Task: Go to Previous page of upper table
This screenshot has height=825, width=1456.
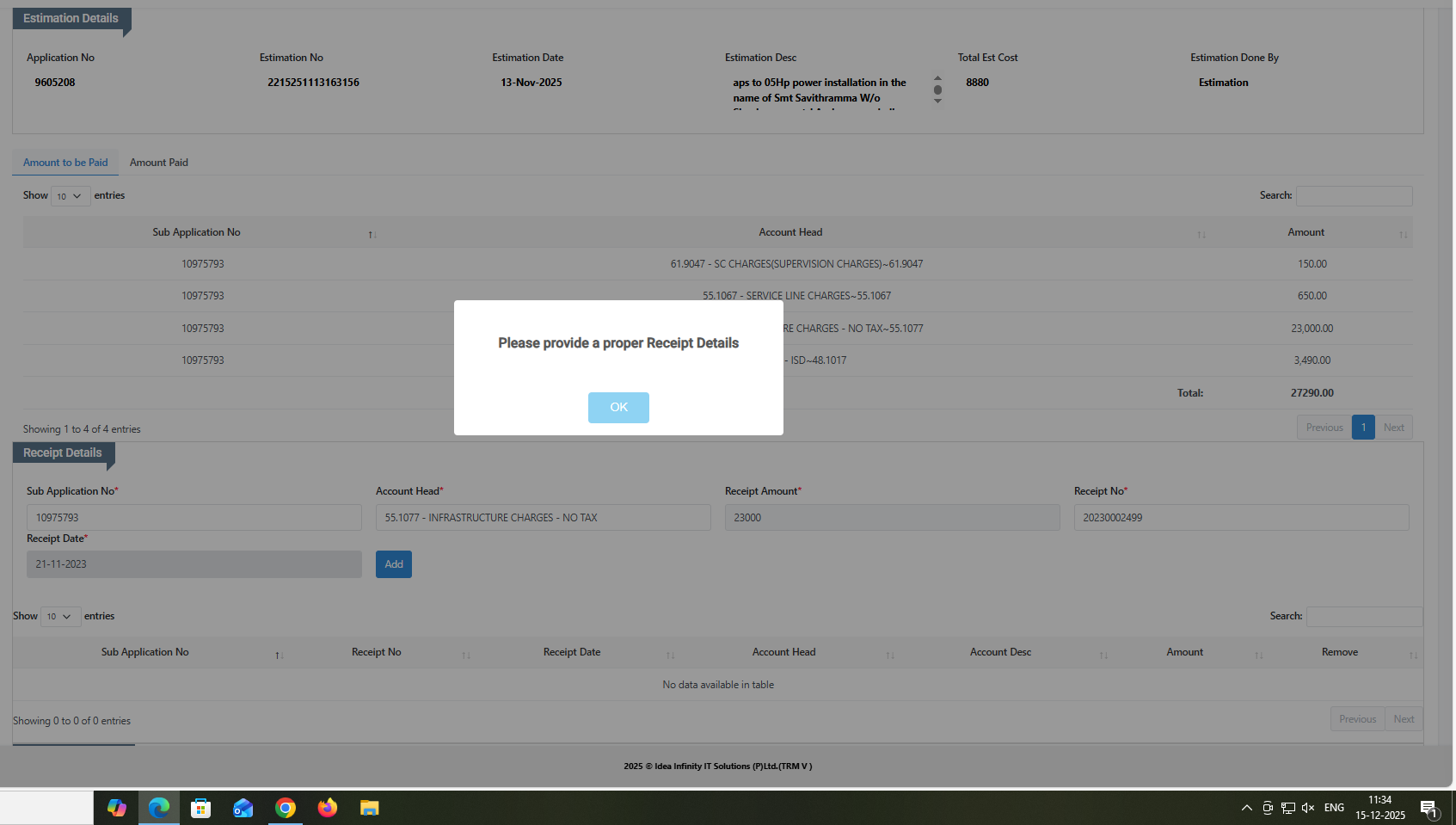Action: point(1324,428)
